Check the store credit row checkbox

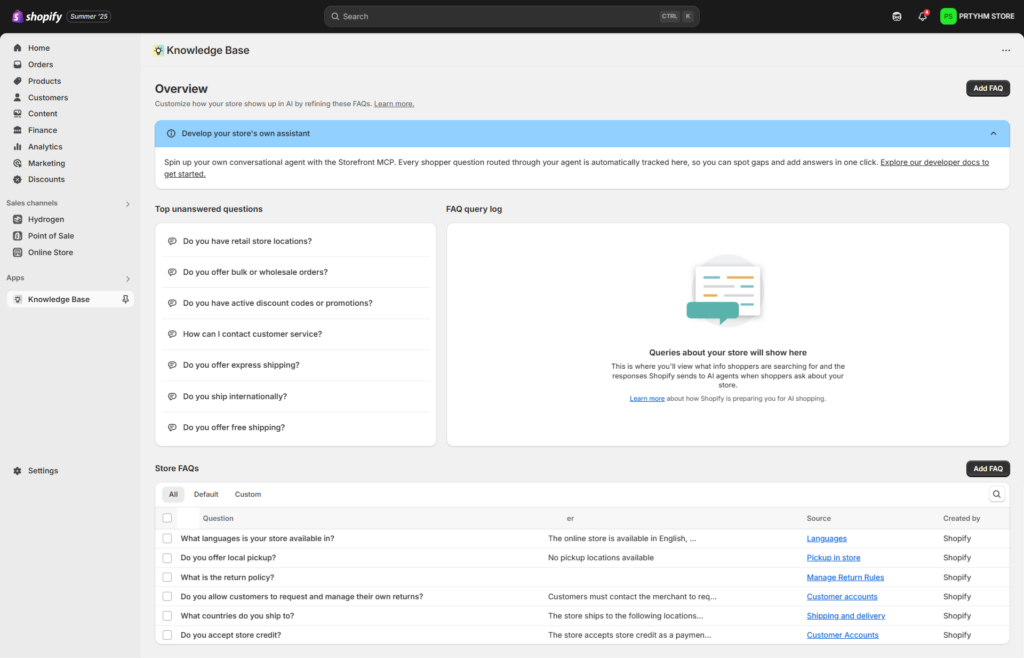(x=167, y=635)
